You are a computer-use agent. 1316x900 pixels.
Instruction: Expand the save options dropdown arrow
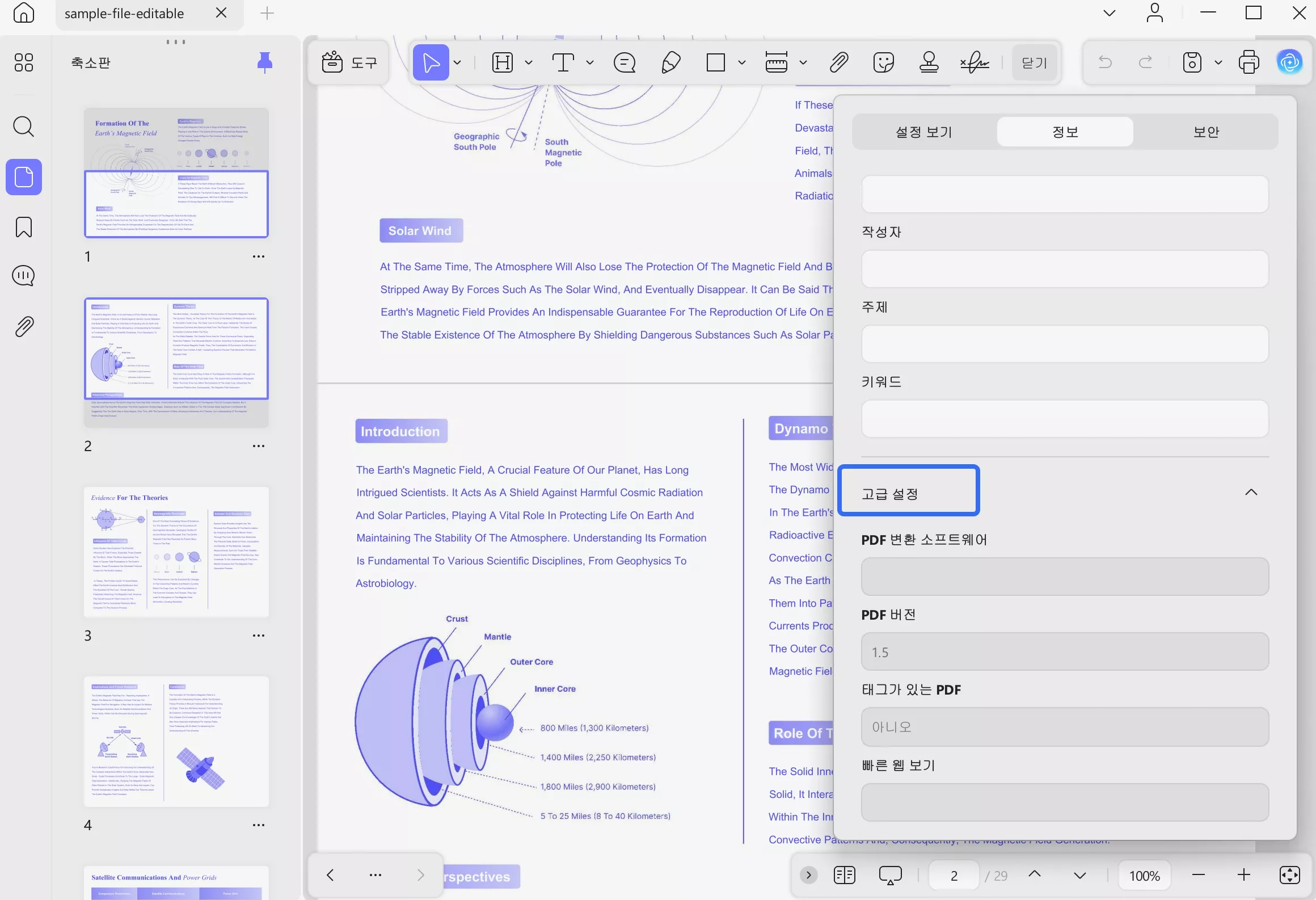[1218, 62]
